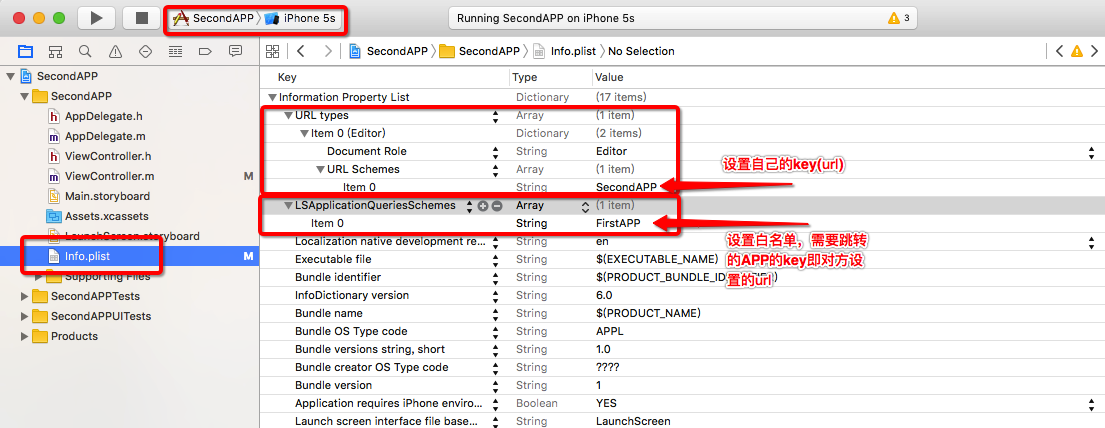The image size is (1105, 428).
Task: Collapse the URL types array
Action: [x=288, y=115]
